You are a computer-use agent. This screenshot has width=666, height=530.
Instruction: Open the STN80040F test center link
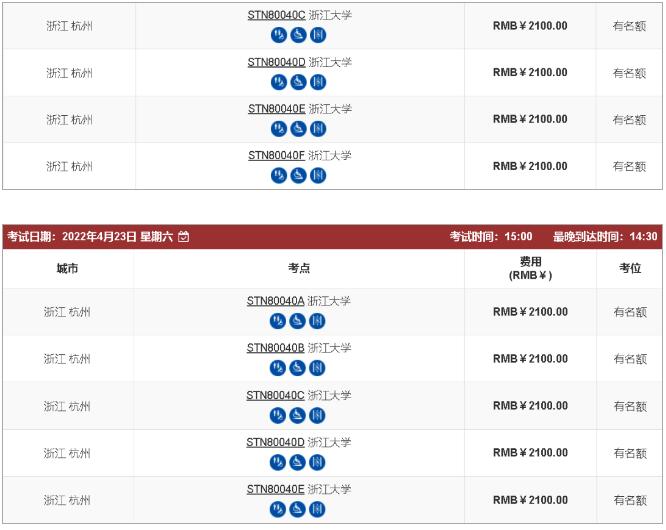[x=277, y=155]
